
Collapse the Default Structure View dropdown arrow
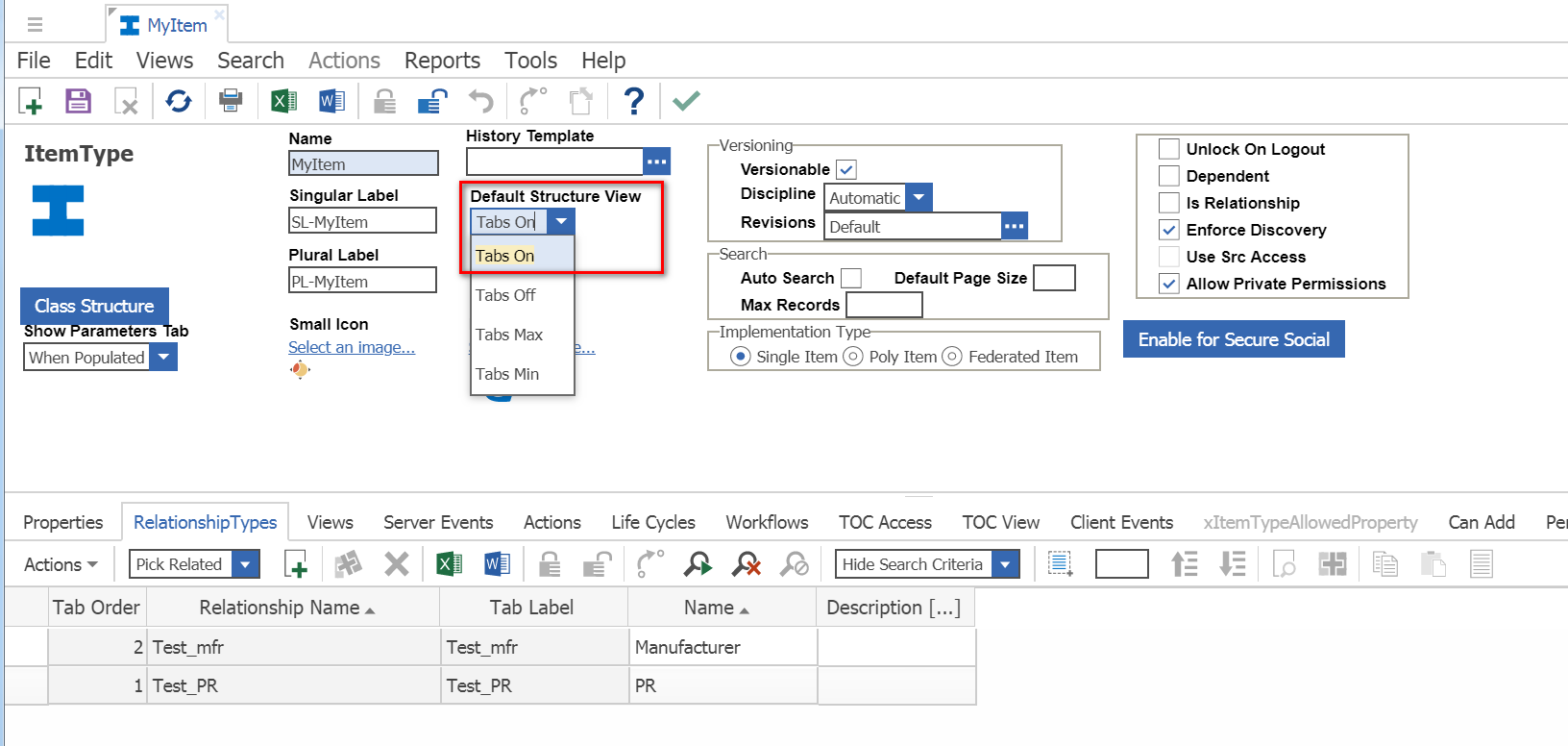[561, 222]
